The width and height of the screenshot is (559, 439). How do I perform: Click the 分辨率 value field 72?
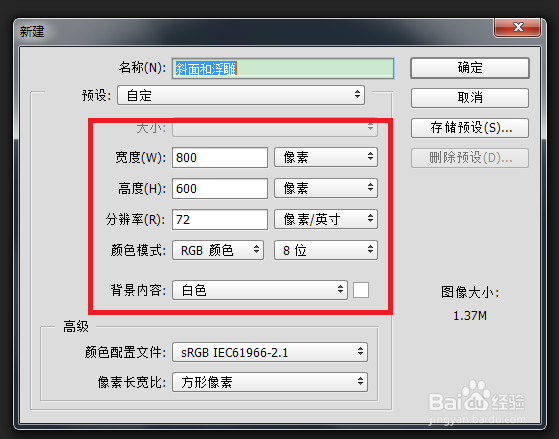tap(220, 219)
